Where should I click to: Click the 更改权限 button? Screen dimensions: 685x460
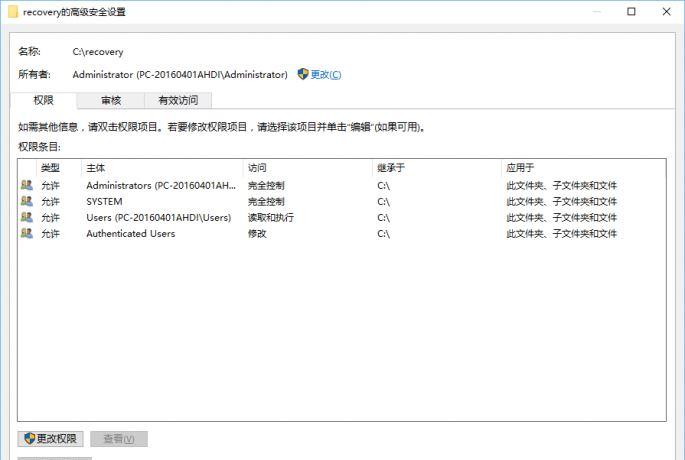click(51, 439)
